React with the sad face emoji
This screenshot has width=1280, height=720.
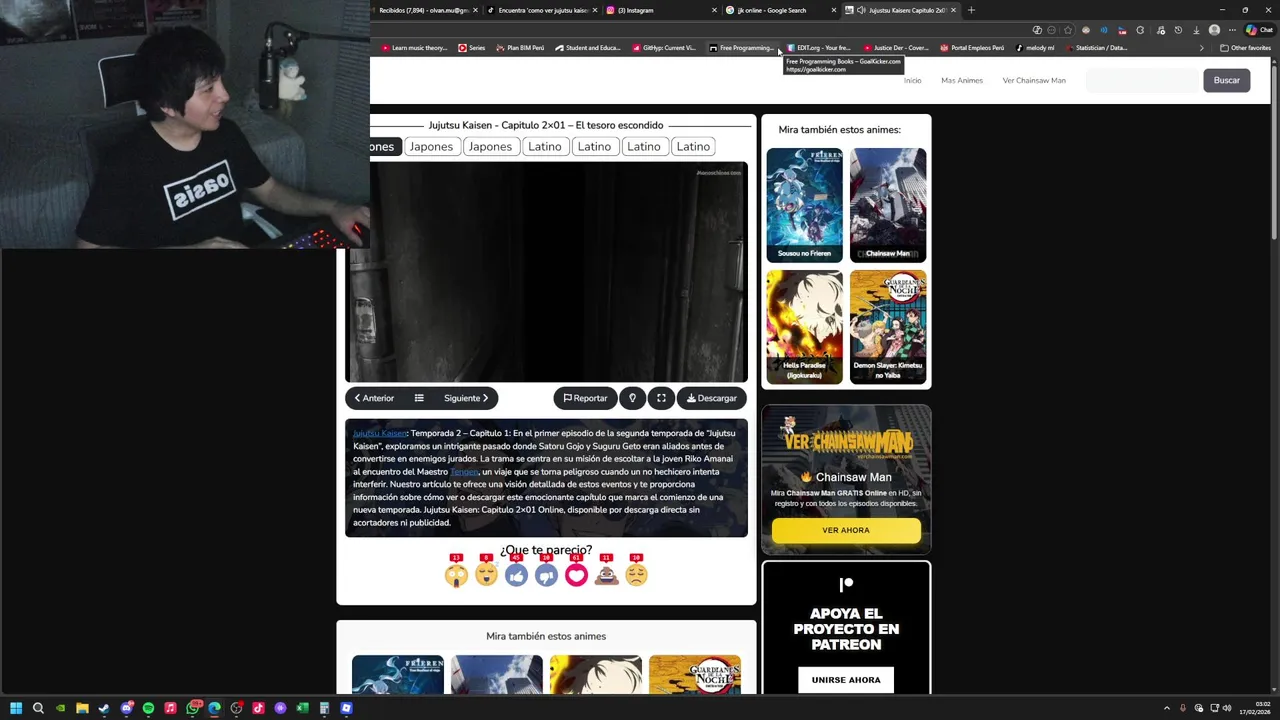pos(636,575)
